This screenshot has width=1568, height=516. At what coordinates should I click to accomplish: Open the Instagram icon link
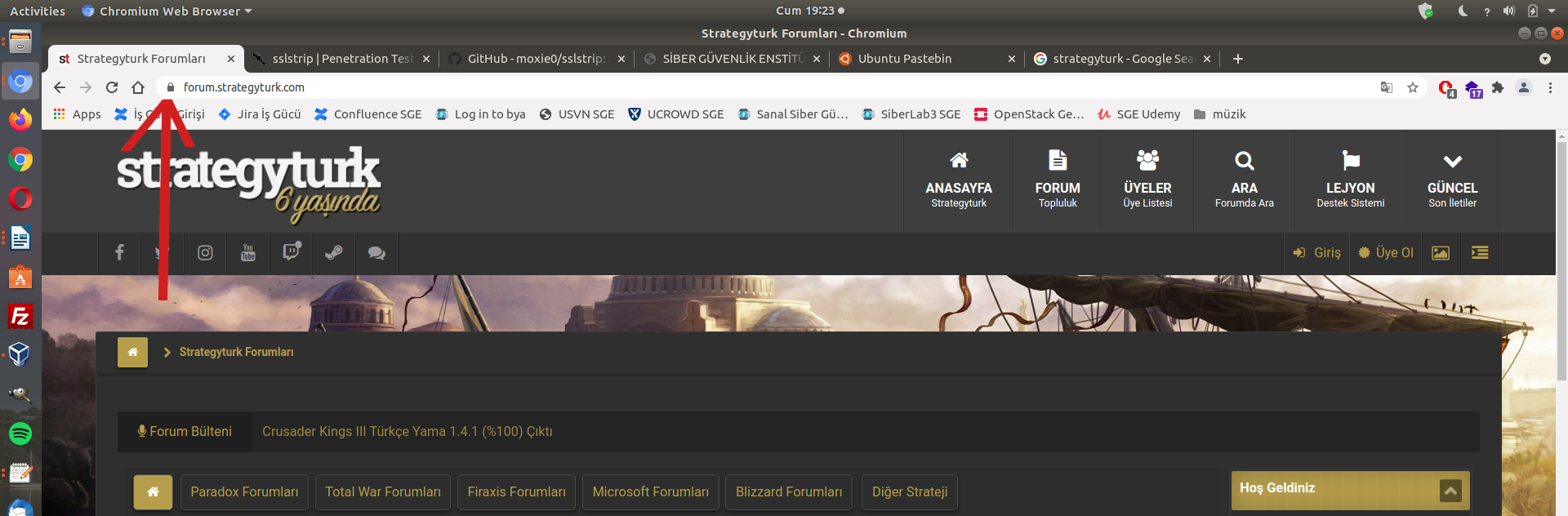click(x=205, y=253)
